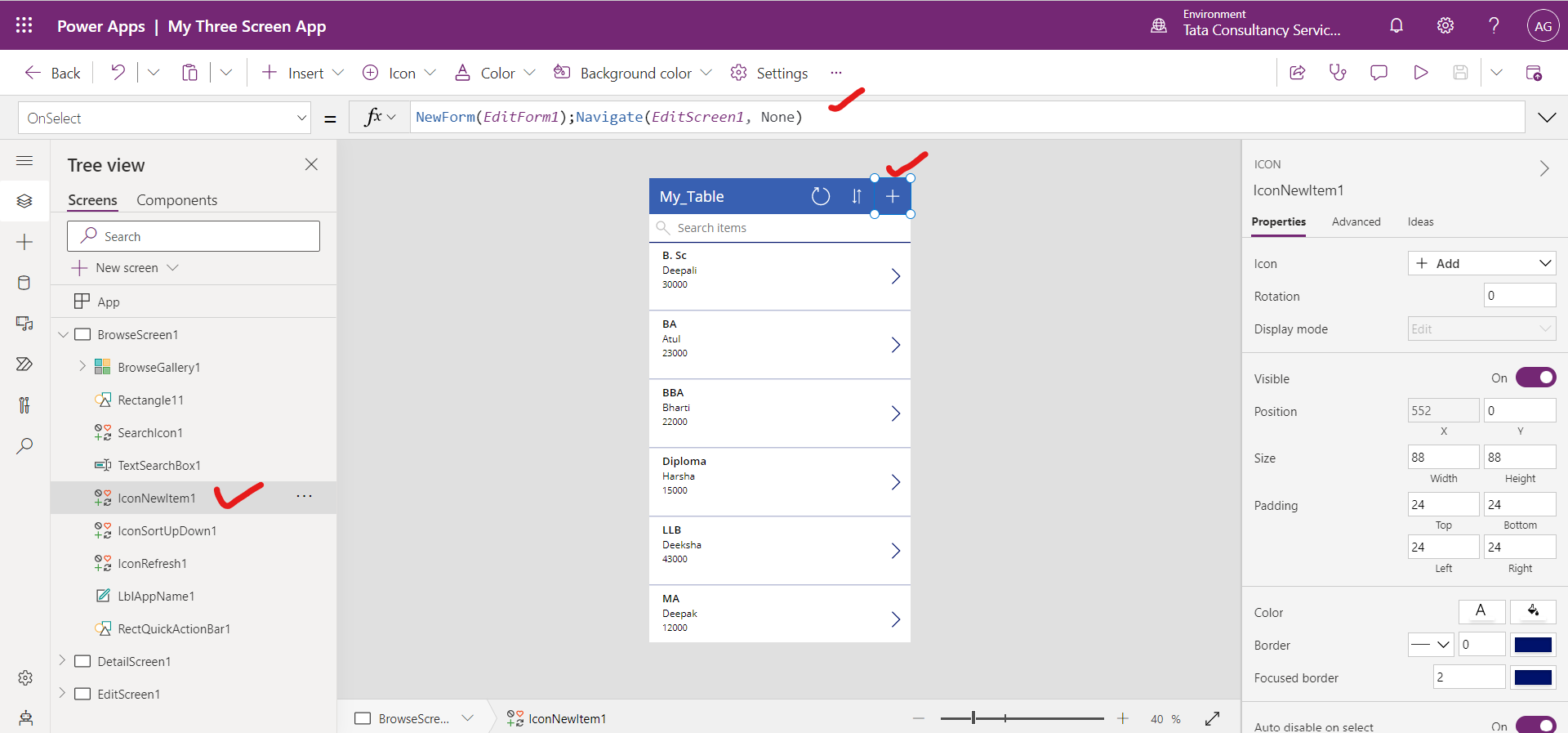The image size is (1568, 733).
Task: Collapse the BrowseScreen1 tree node
Action: click(x=63, y=334)
